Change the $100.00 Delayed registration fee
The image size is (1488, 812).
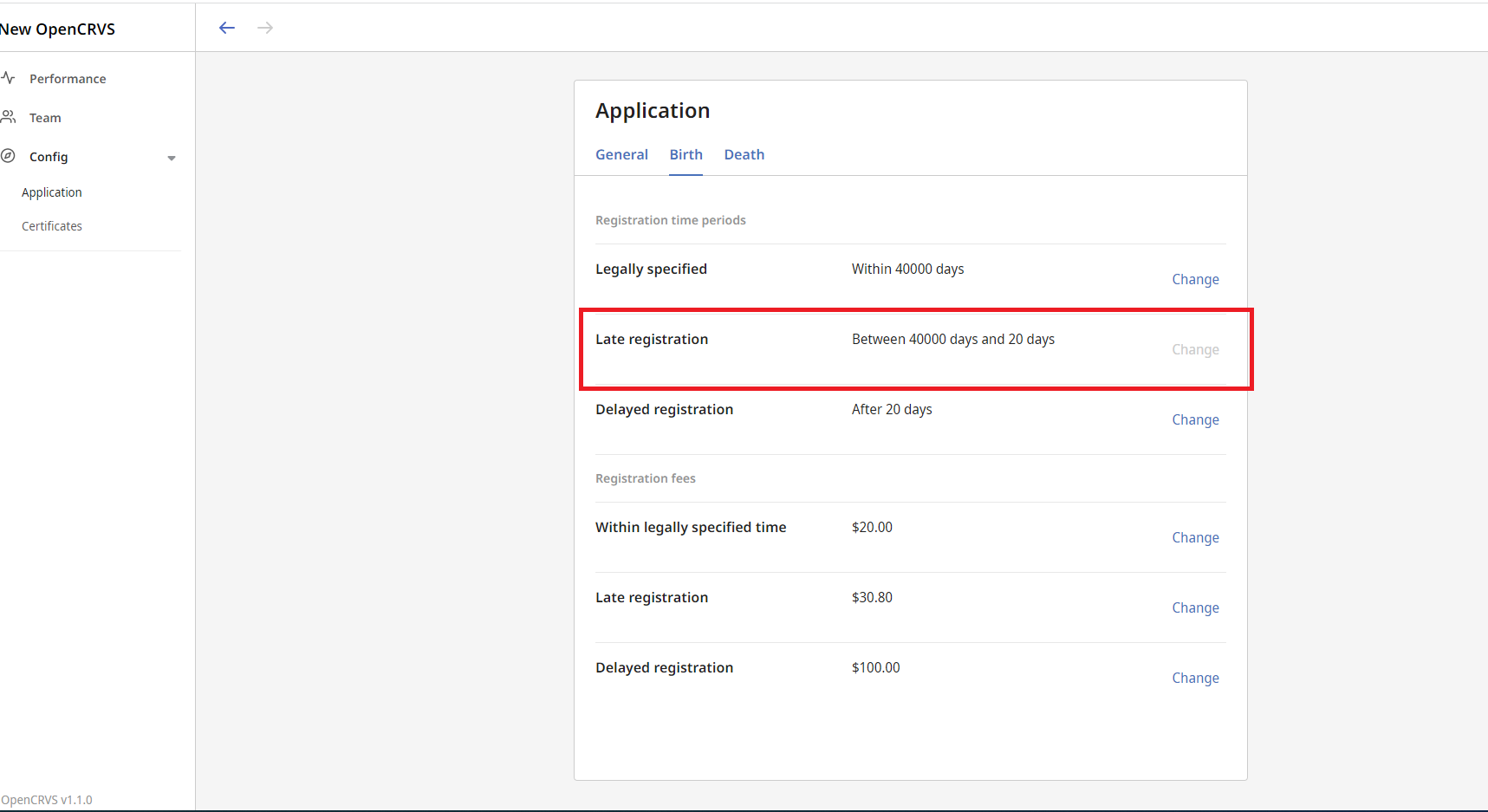(x=1195, y=678)
